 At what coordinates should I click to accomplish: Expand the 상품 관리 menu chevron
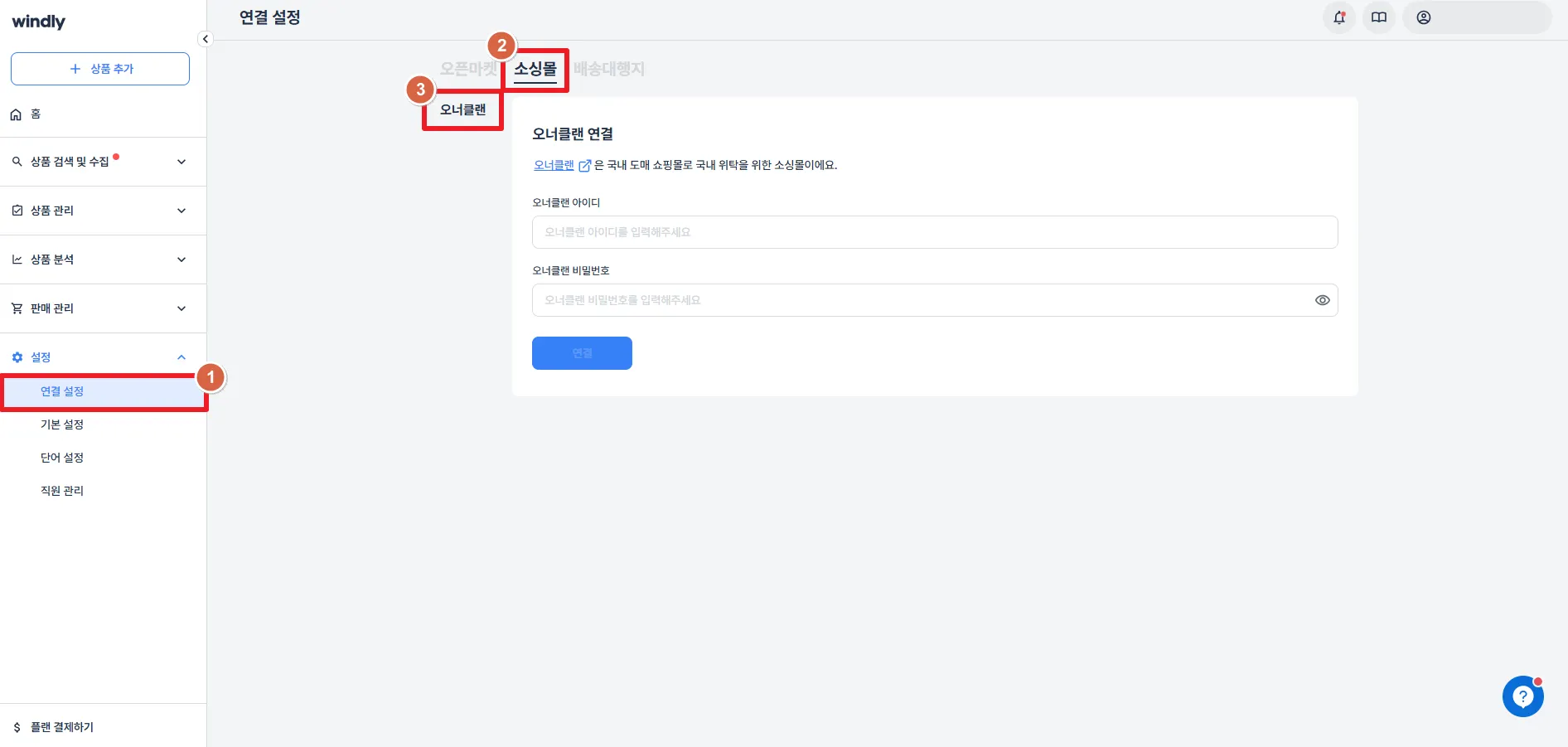(x=181, y=211)
